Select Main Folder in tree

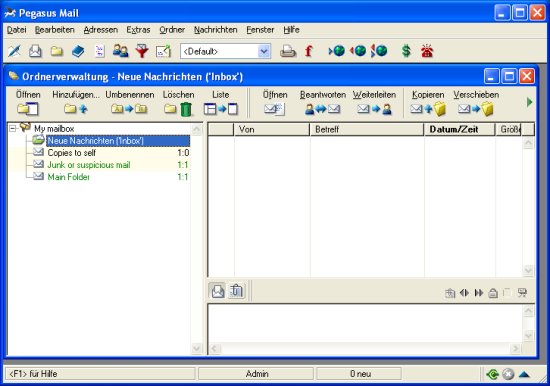(x=69, y=177)
